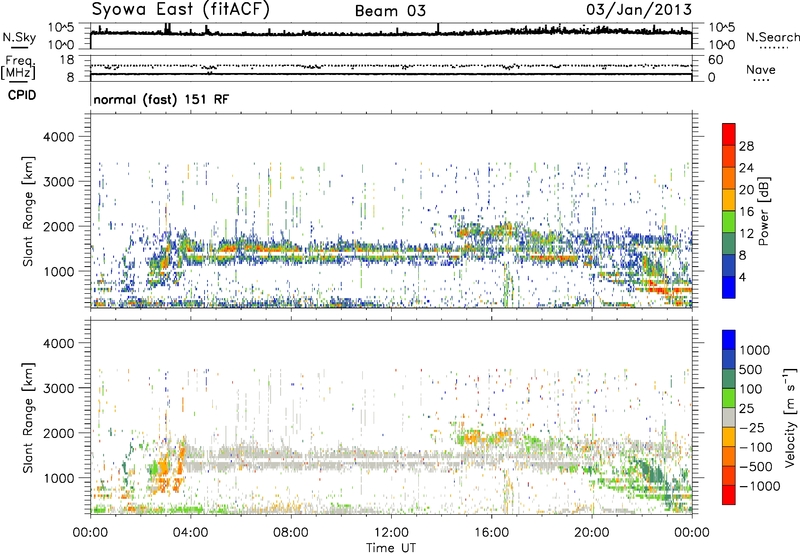The width and height of the screenshot is (800, 554).
Task: Pick the yellow 16–20 dB power colorbar segment
Action: click(x=729, y=200)
